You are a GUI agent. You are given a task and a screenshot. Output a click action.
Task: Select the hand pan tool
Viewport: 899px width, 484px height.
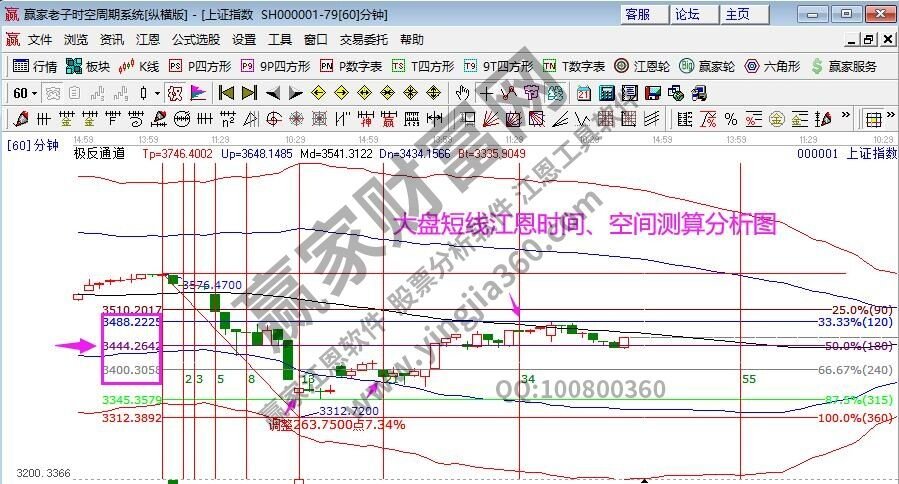[463, 93]
